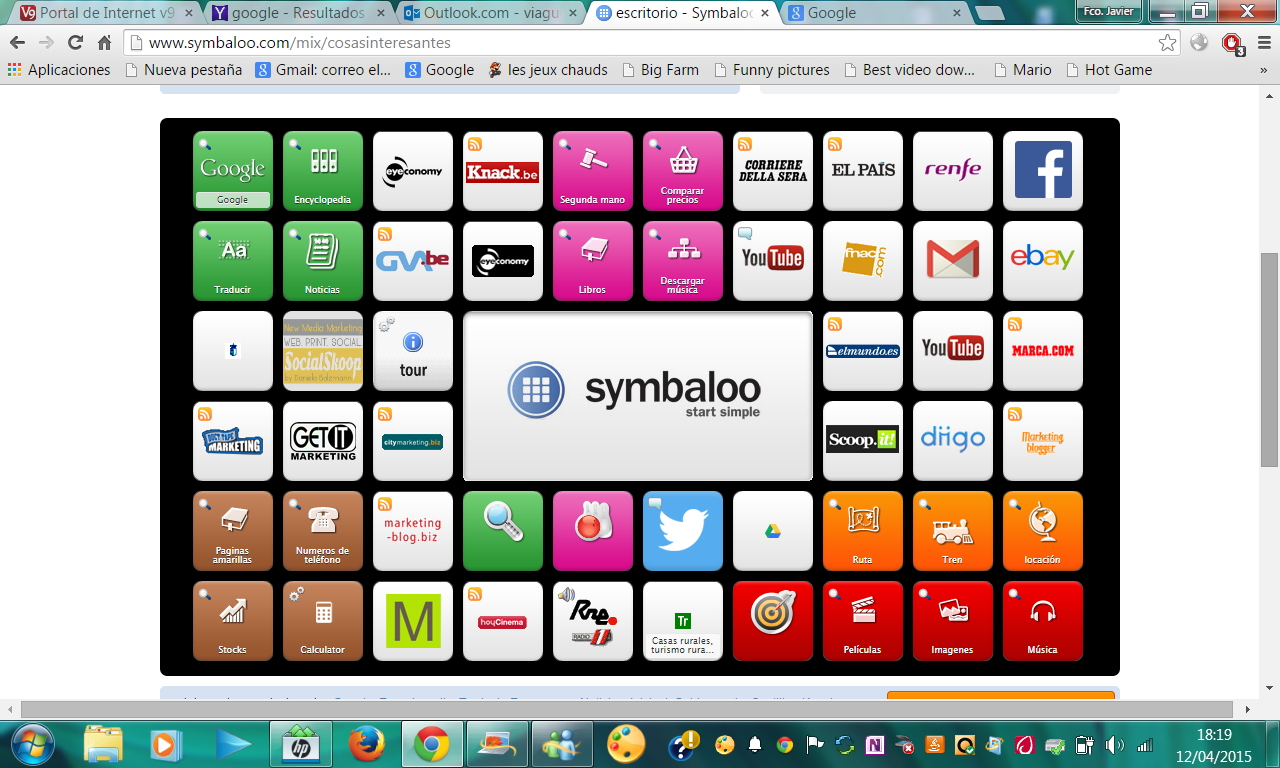
Task: Open the Música headphones tile
Action: pyautogui.click(x=1042, y=621)
